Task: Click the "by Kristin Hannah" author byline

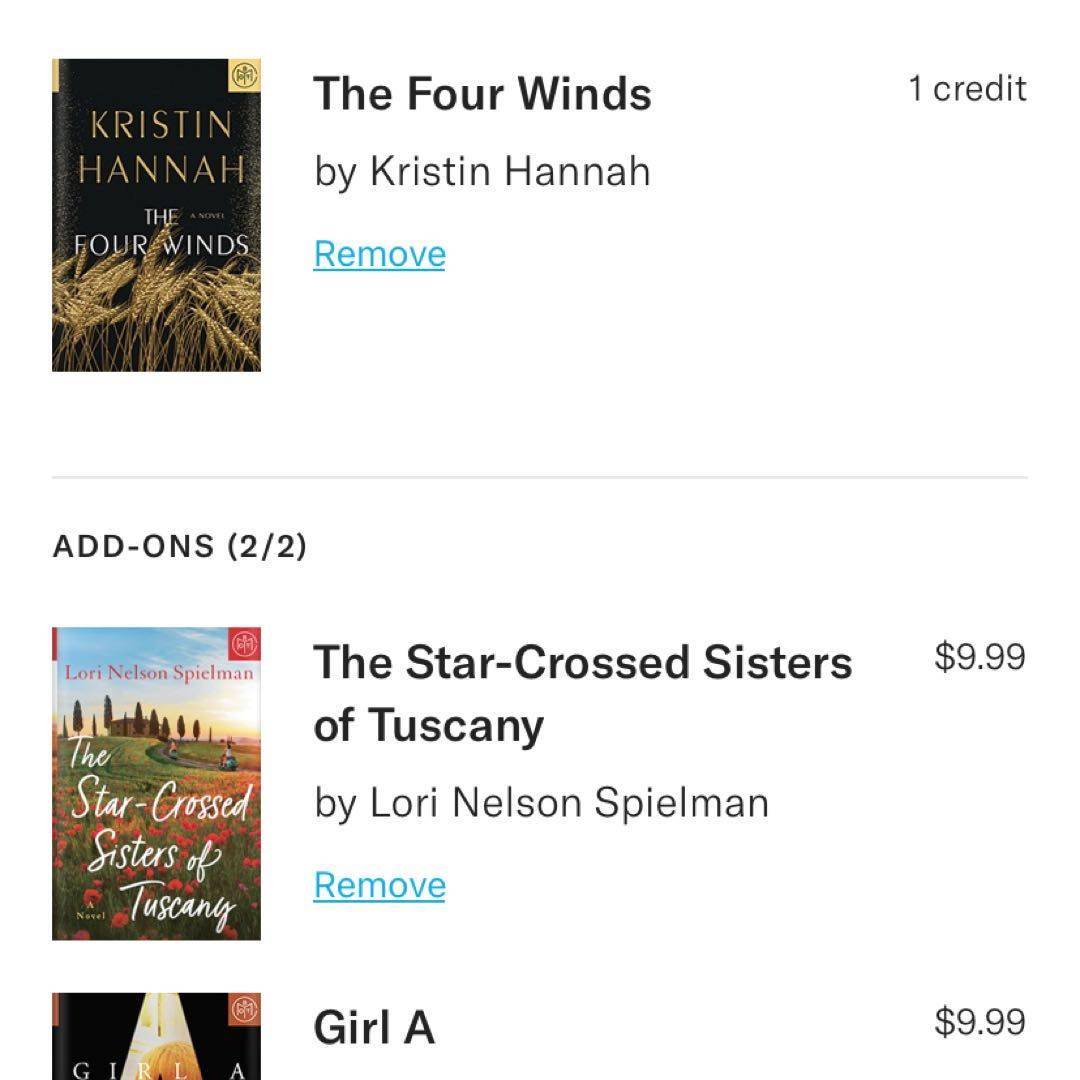Action: point(482,171)
